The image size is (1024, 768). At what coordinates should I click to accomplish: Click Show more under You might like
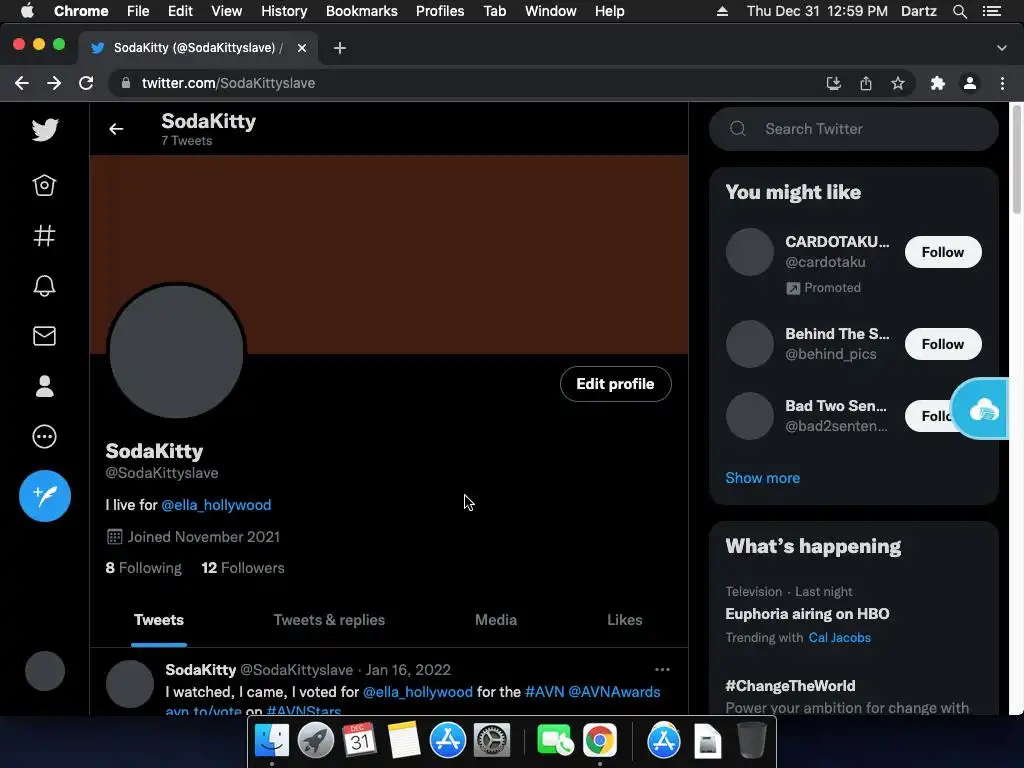(762, 478)
